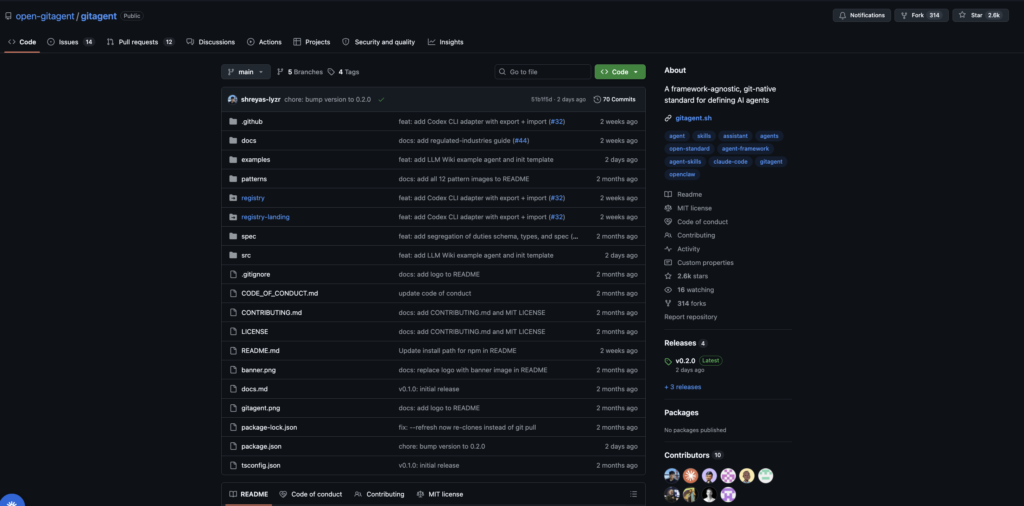The width and height of the screenshot is (1024, 506).
Task: View the 5 Branches list
Action: point(299,72)
